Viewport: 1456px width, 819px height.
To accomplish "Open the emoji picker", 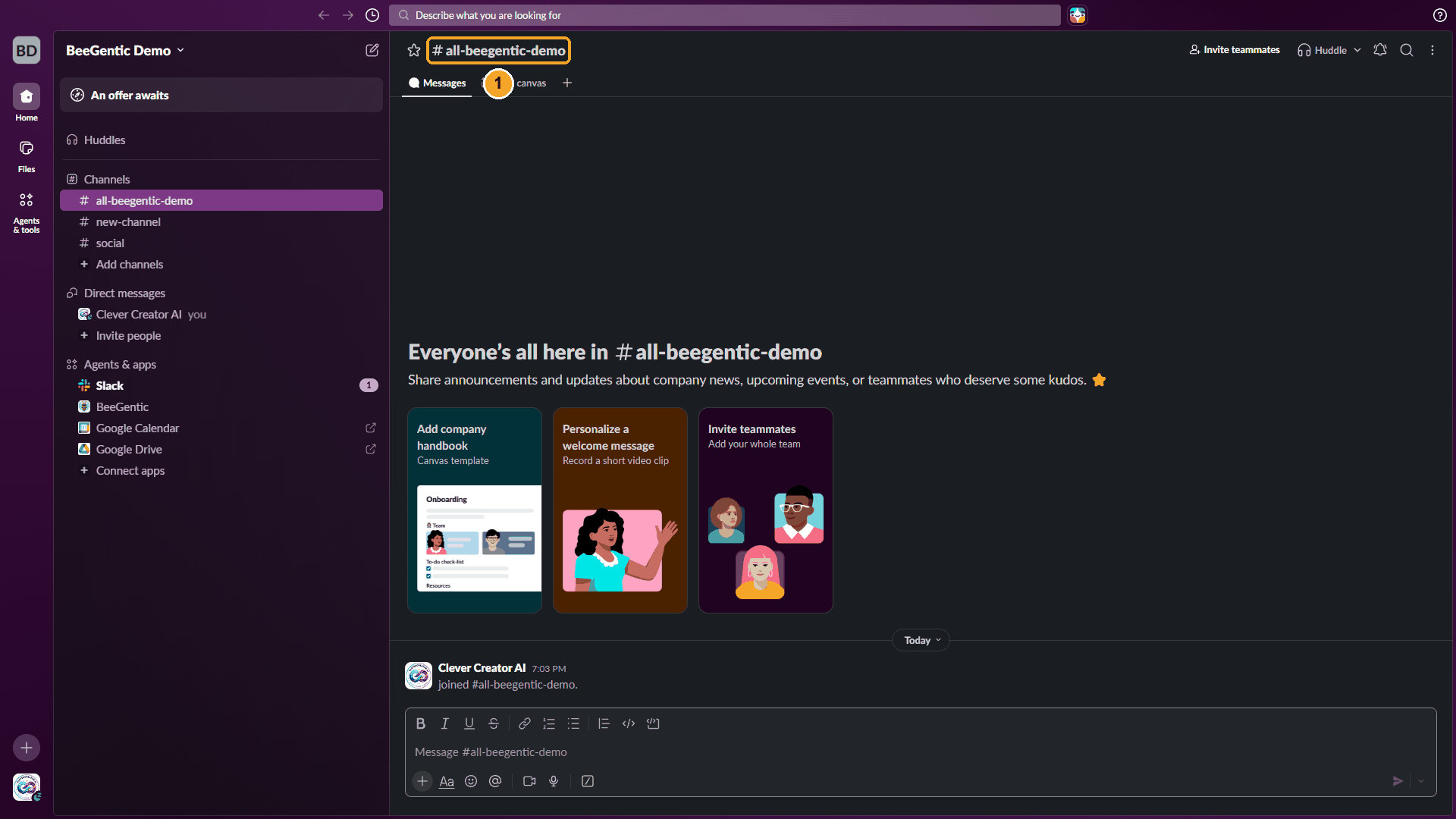I will click(x=471, y=781).
